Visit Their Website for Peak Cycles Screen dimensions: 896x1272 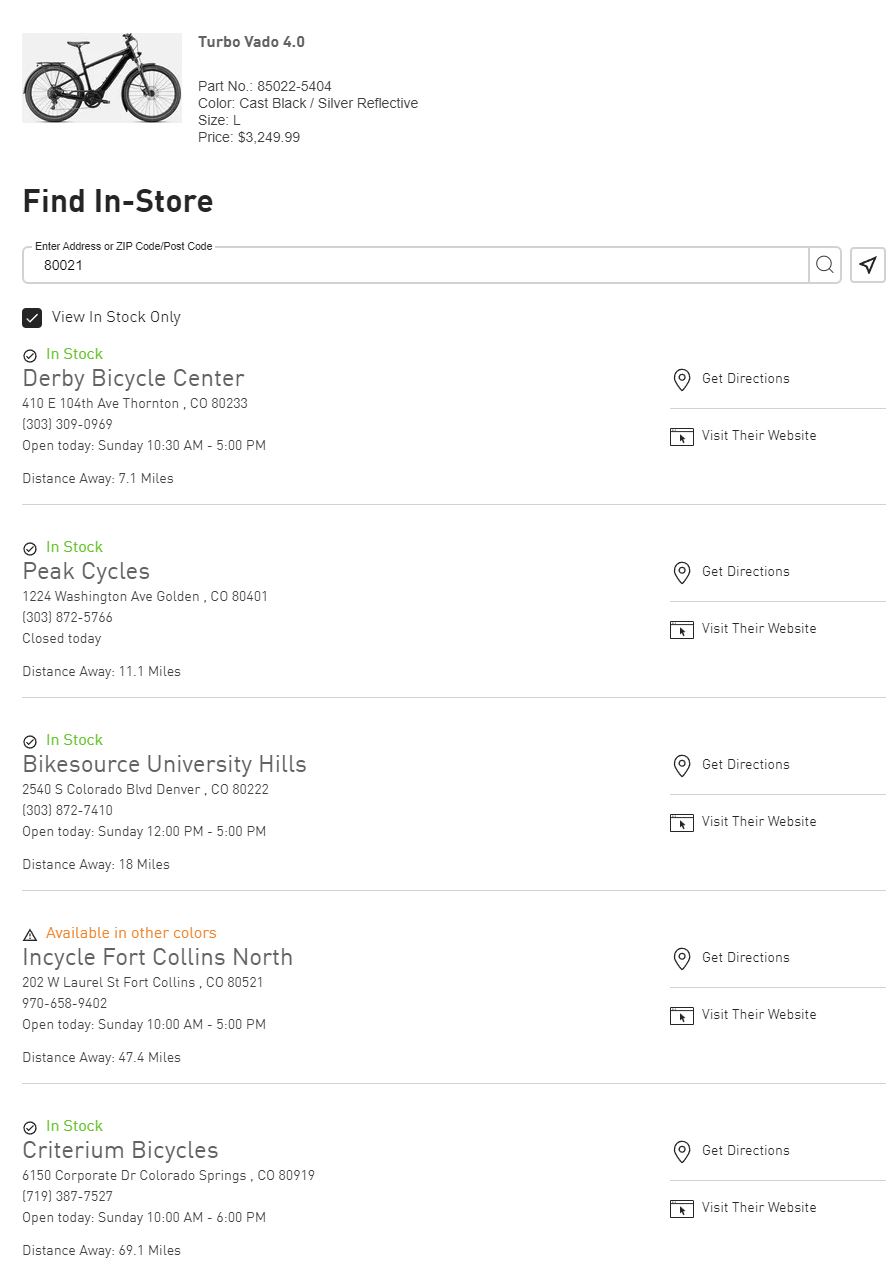click(758, 629)
